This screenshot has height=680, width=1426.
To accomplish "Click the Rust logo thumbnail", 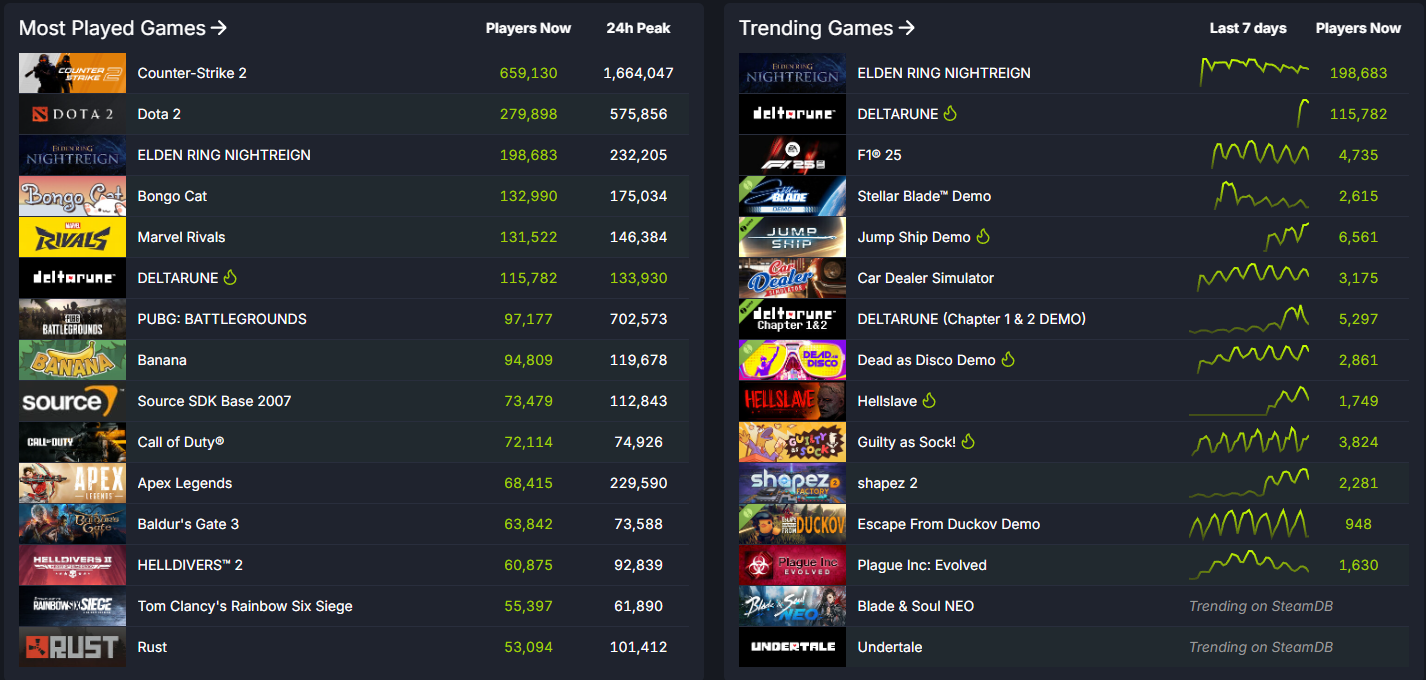I will point(72,647).
